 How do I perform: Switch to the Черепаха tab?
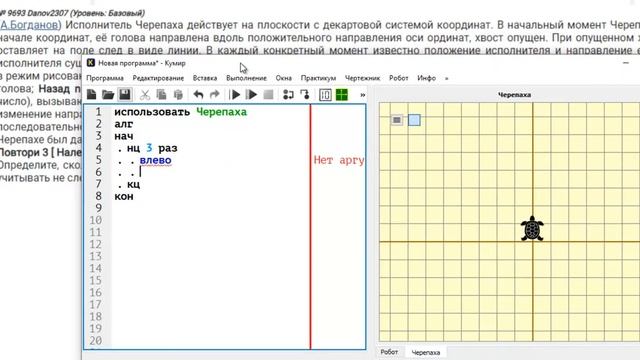(426, 352)
